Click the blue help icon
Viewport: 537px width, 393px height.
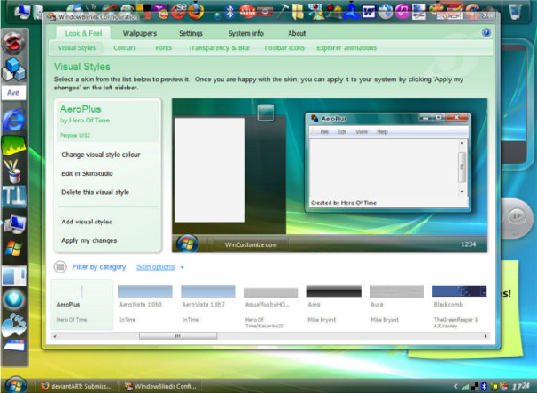click(486, 33)
